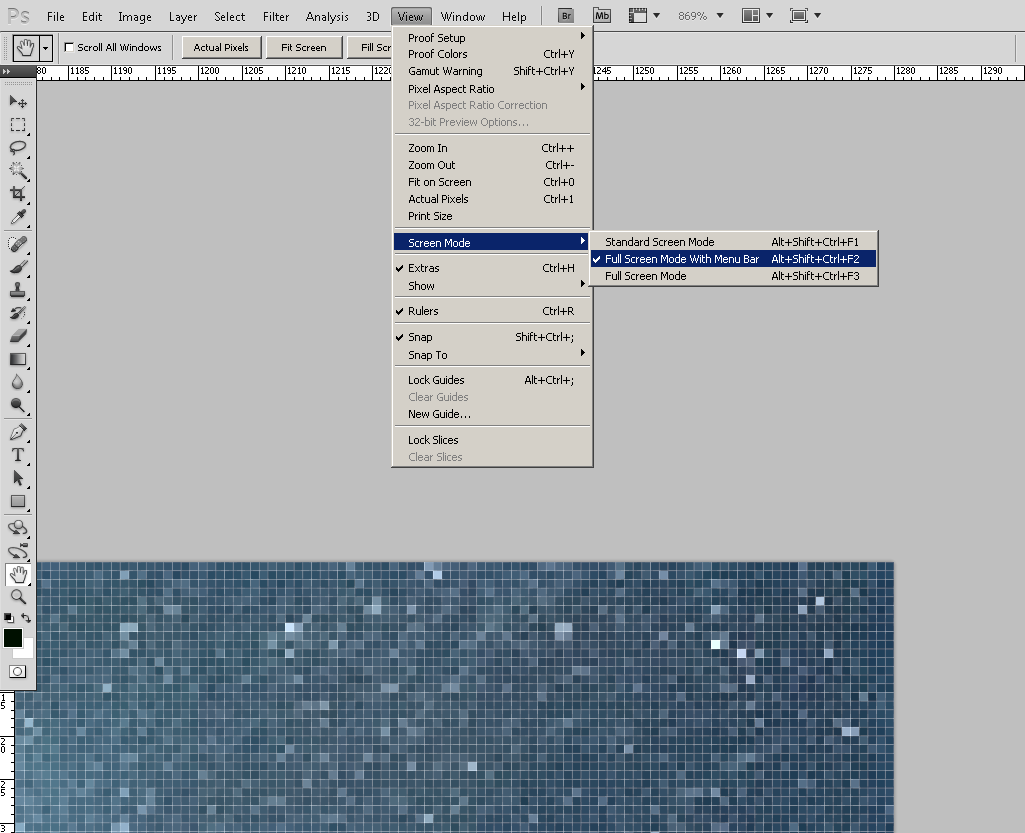
Task: Swap foreground and background colors
Action: [25, 618]
